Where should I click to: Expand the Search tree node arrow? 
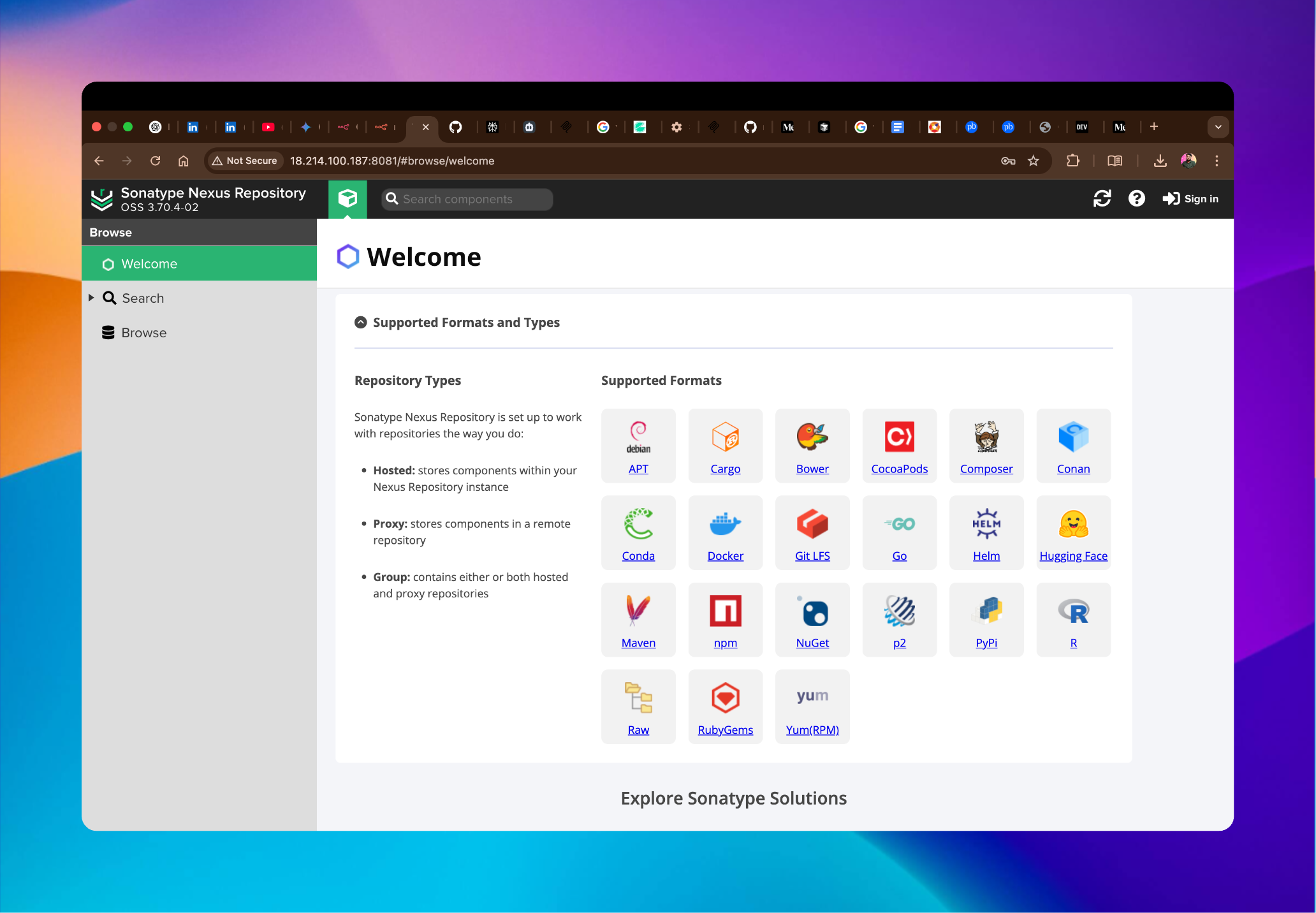point(91,298)
